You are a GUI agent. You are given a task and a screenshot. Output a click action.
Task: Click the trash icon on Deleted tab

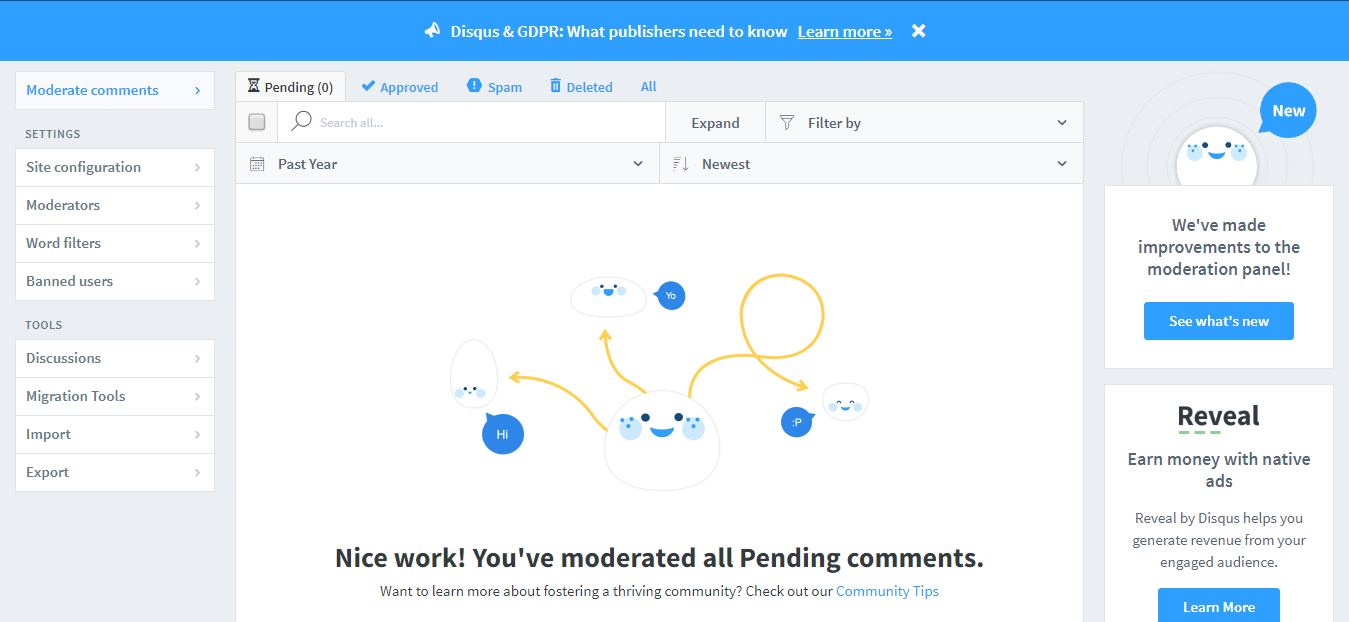(x=555, y=87)
